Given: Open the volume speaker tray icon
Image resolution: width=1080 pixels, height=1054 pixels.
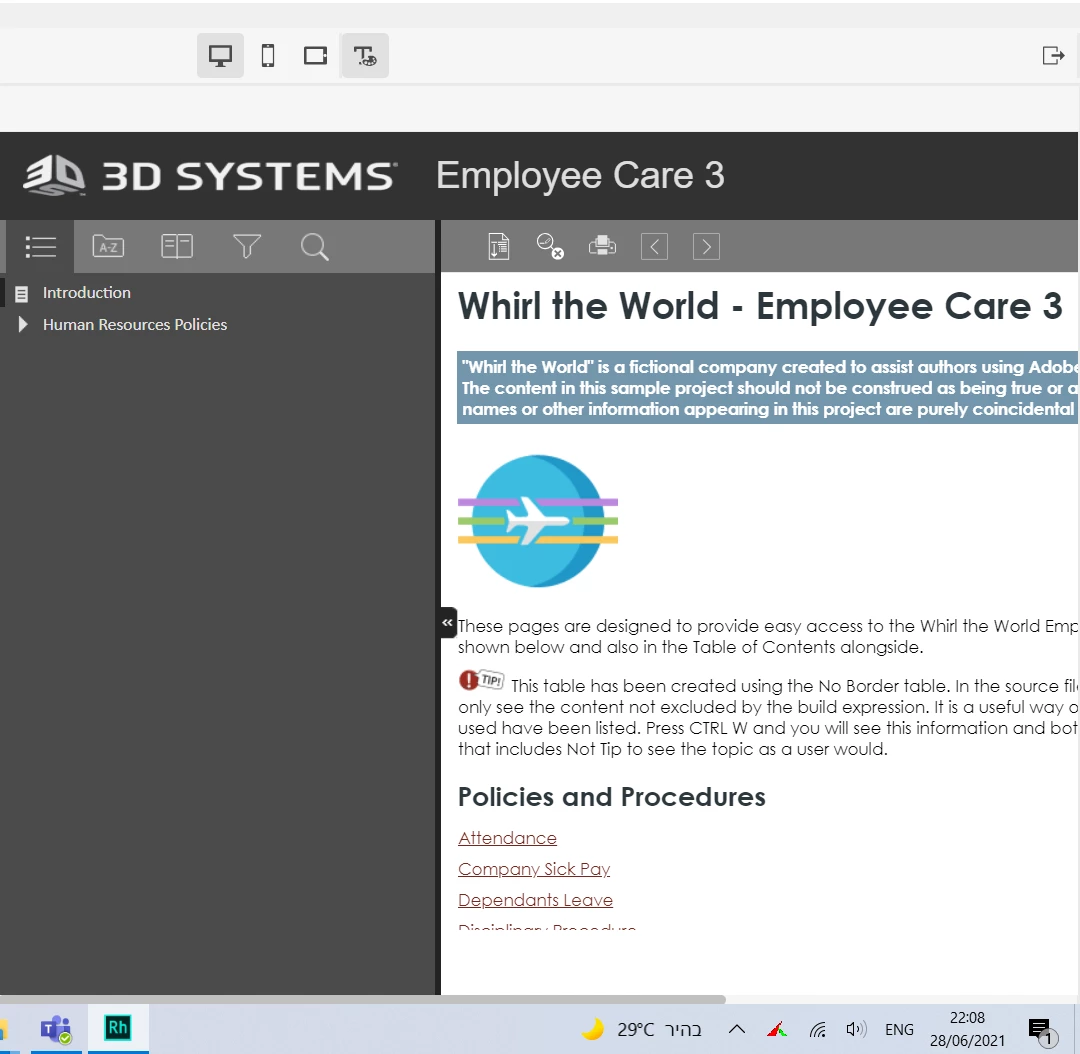Looking at the screenshot, I should [x=856, y=1030].
